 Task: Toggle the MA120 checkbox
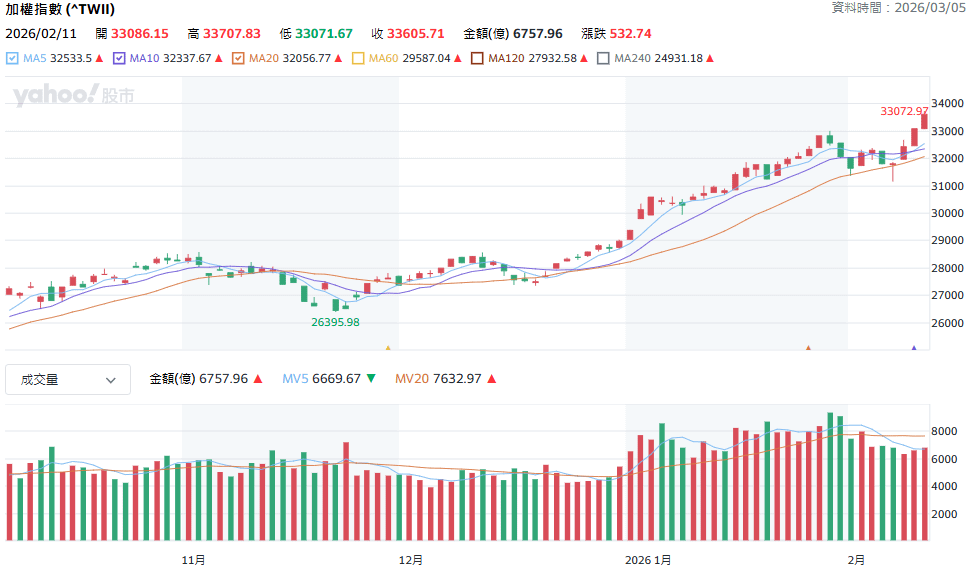[477, 59]
